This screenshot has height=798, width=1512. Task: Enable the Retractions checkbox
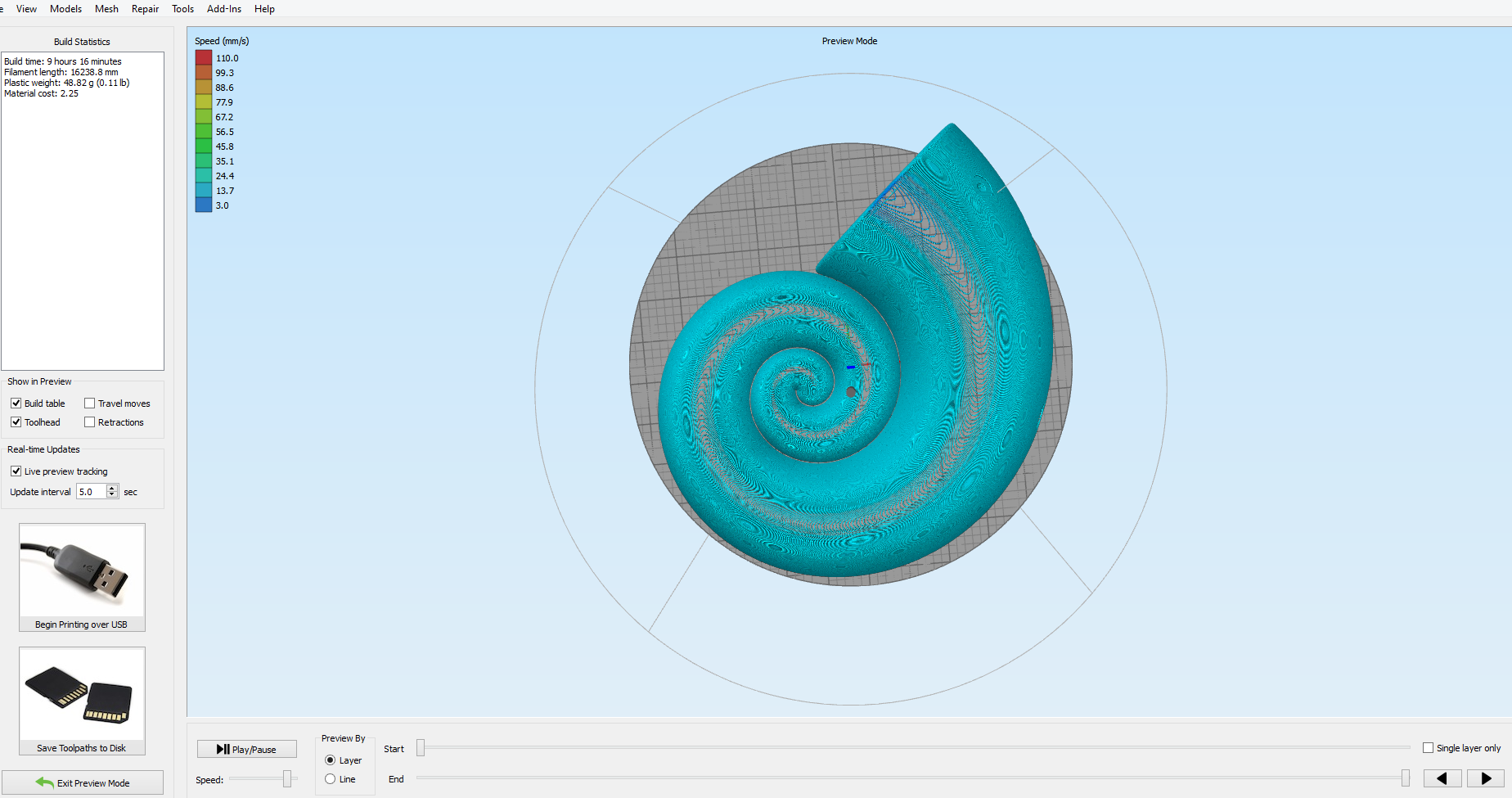90,422
